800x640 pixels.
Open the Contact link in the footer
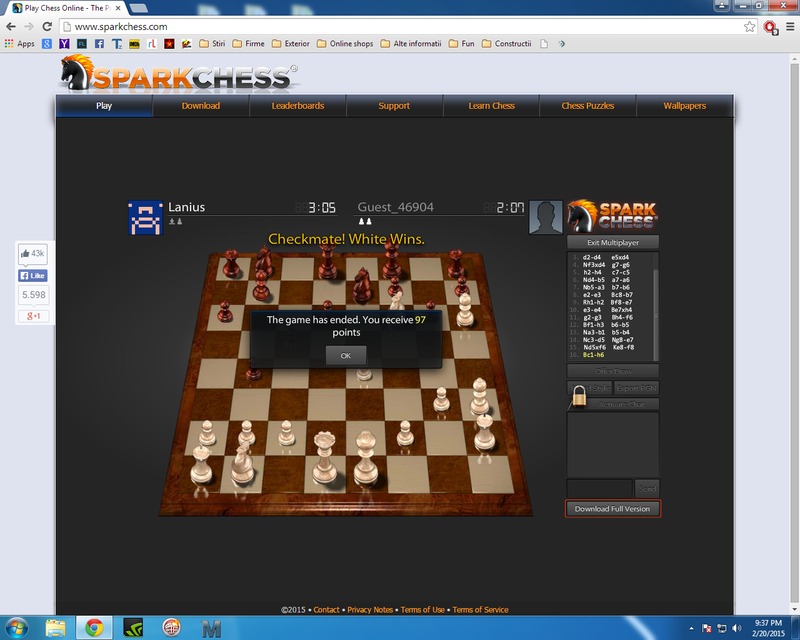click(x=327, y=609)
